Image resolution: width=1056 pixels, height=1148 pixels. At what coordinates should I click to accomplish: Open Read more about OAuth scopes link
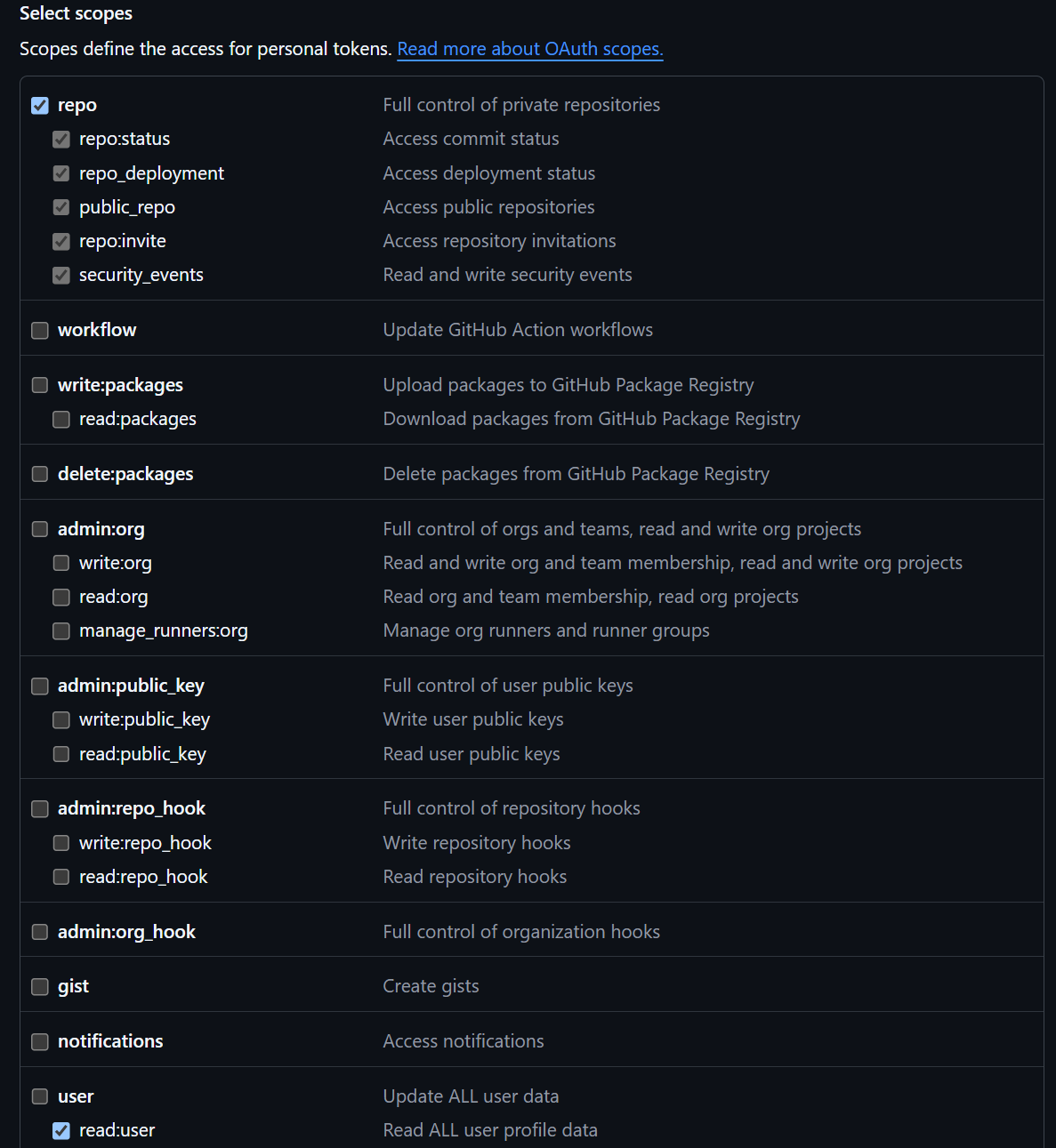[530, 49]
